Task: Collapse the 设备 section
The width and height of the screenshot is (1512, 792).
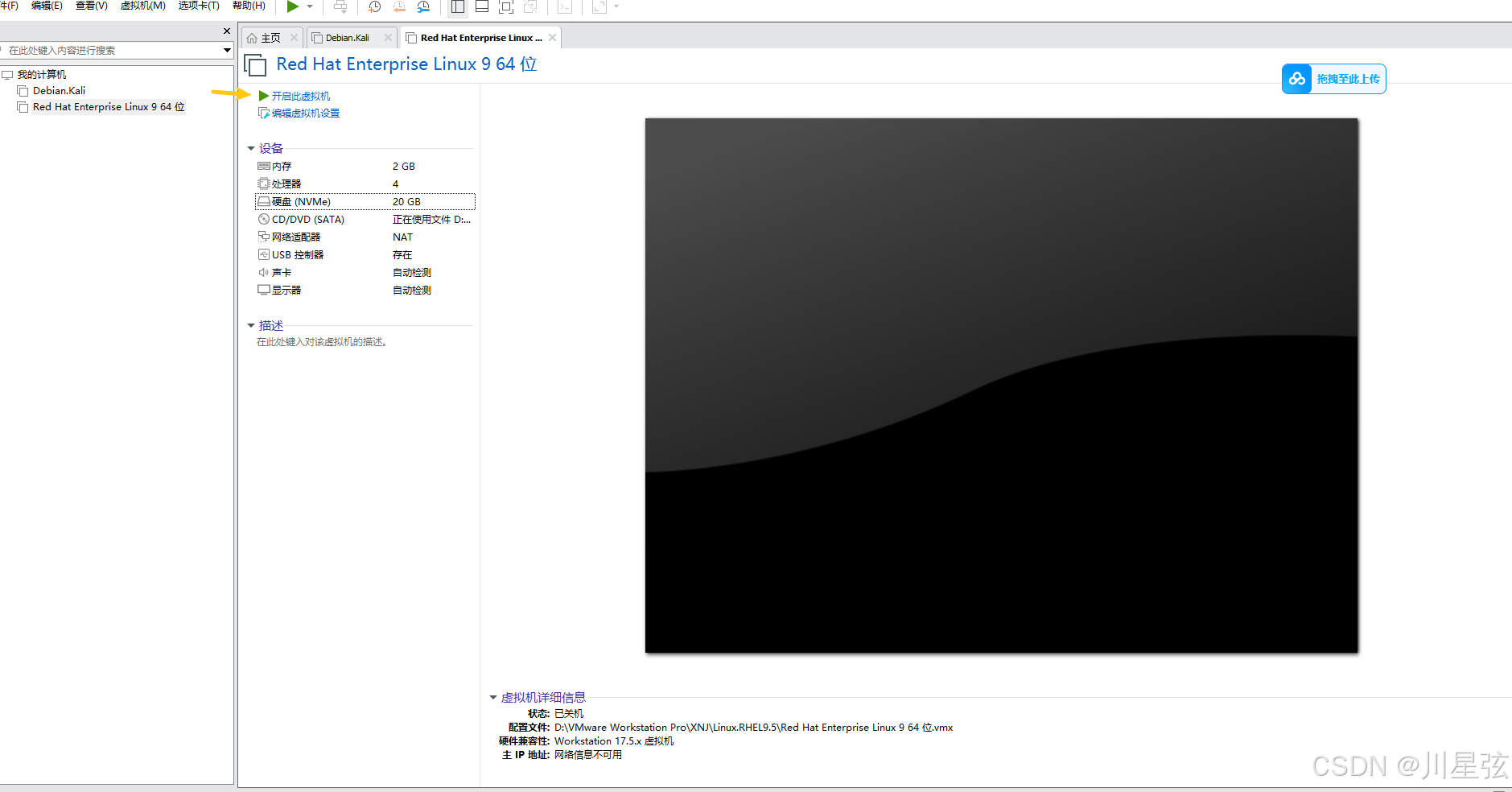Action: pyautogui.click(x=251, y=148)
